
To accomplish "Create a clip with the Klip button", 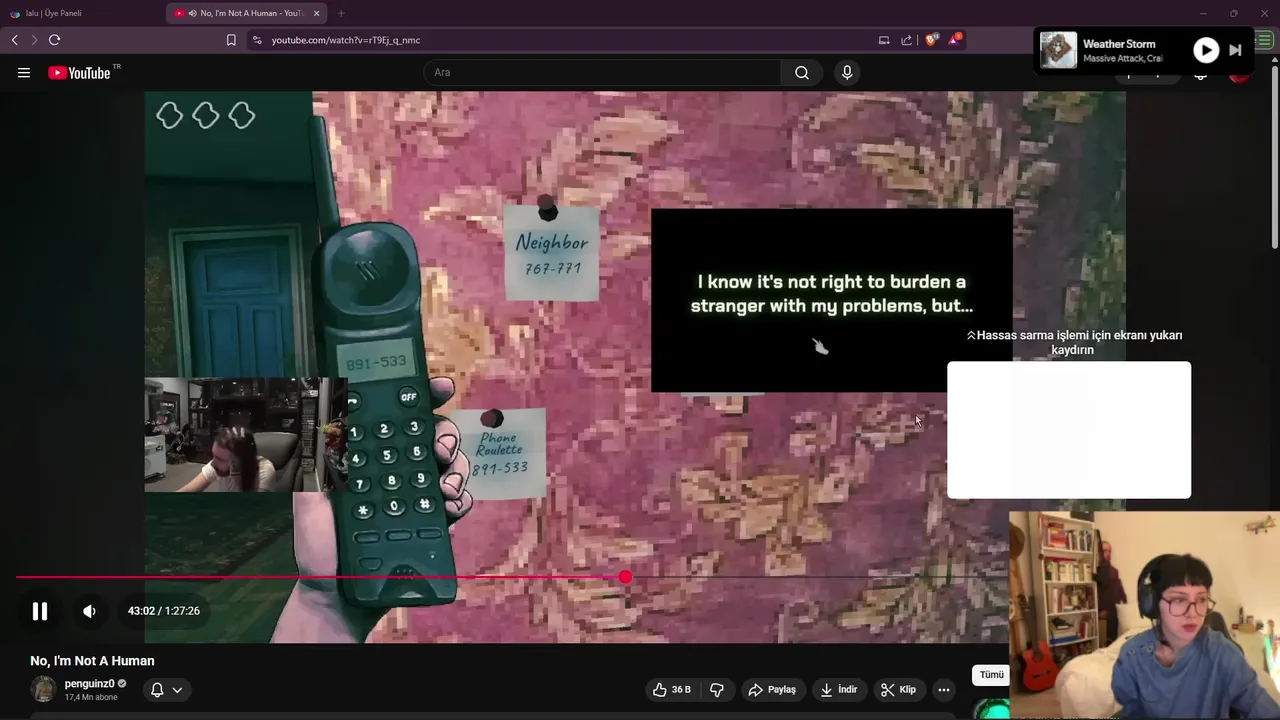I will pyautogui.click(x=898, y=689).
